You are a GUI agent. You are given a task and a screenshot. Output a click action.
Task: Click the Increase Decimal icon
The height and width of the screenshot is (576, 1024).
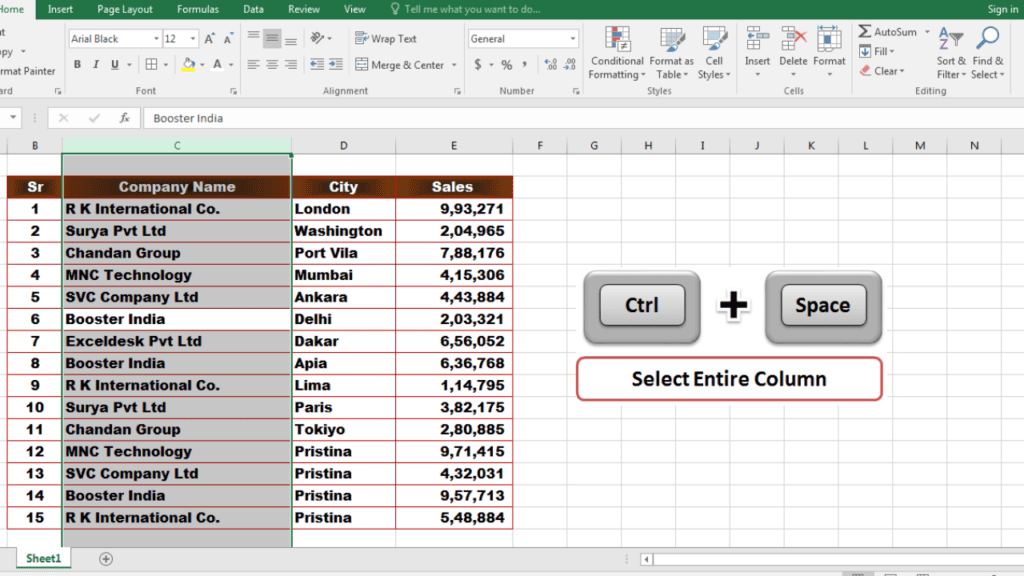[x=550, y=65]
